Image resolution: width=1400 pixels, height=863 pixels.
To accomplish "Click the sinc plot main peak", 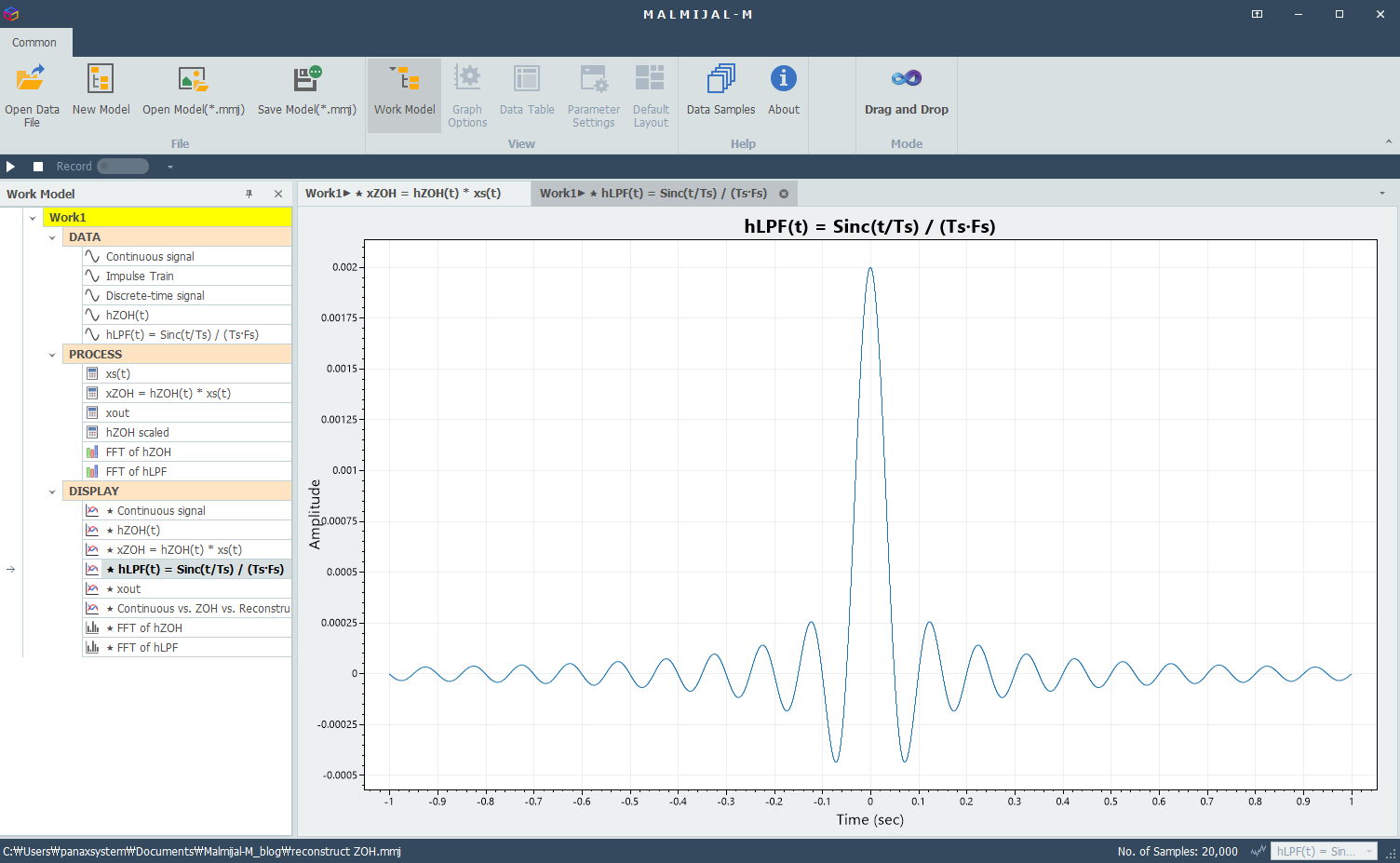I will (870, 268).
